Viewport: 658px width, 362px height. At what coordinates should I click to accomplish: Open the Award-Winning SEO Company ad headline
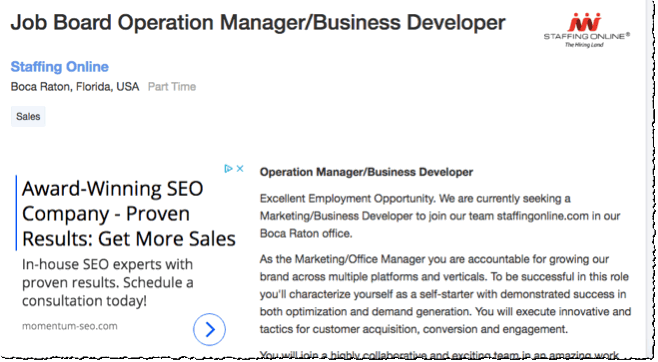coord(128,214)
